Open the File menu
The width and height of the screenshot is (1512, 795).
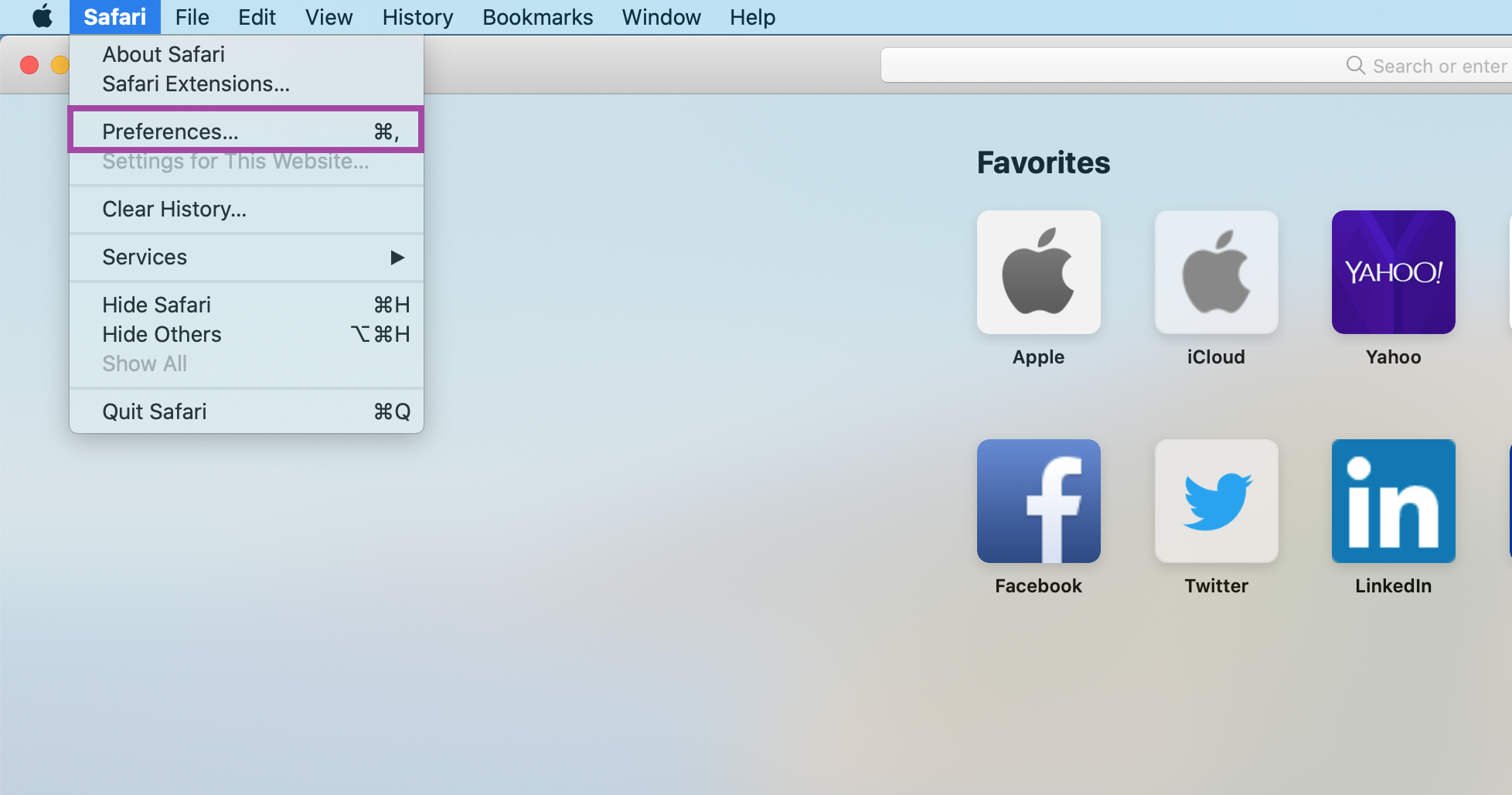192,17
